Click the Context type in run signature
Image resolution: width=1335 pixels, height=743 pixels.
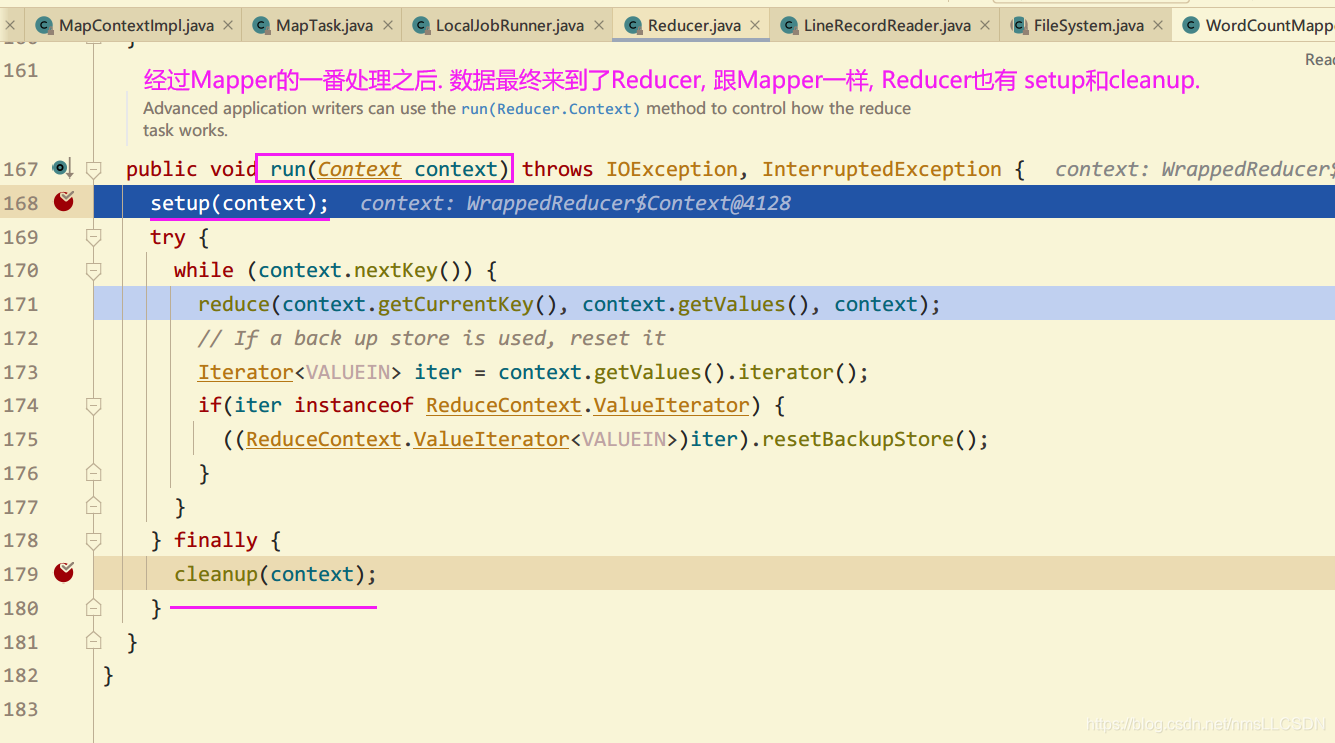pyautogui.click(x=360, y=169)
